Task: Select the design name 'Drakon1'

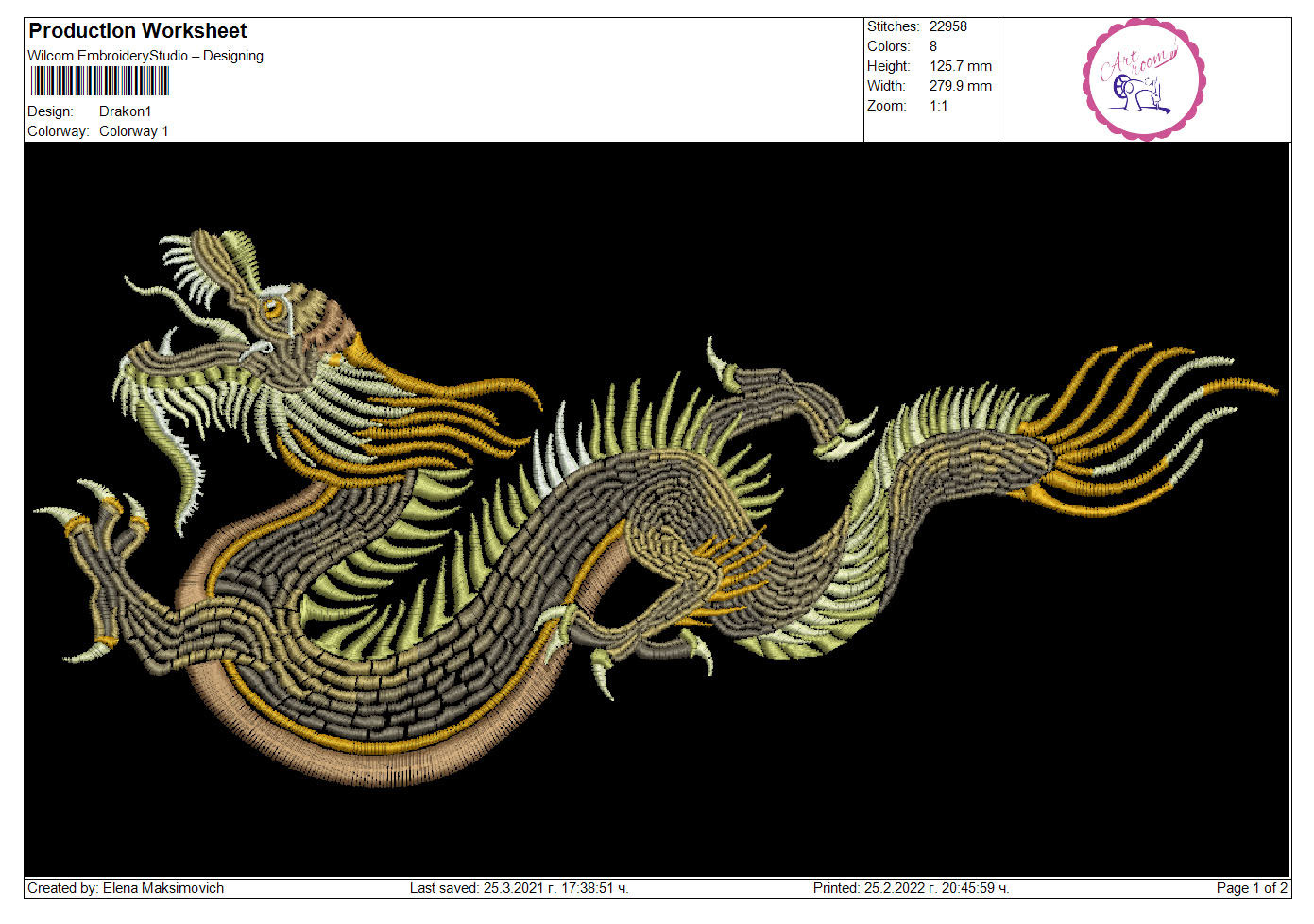Action: (x=126, y=111)
